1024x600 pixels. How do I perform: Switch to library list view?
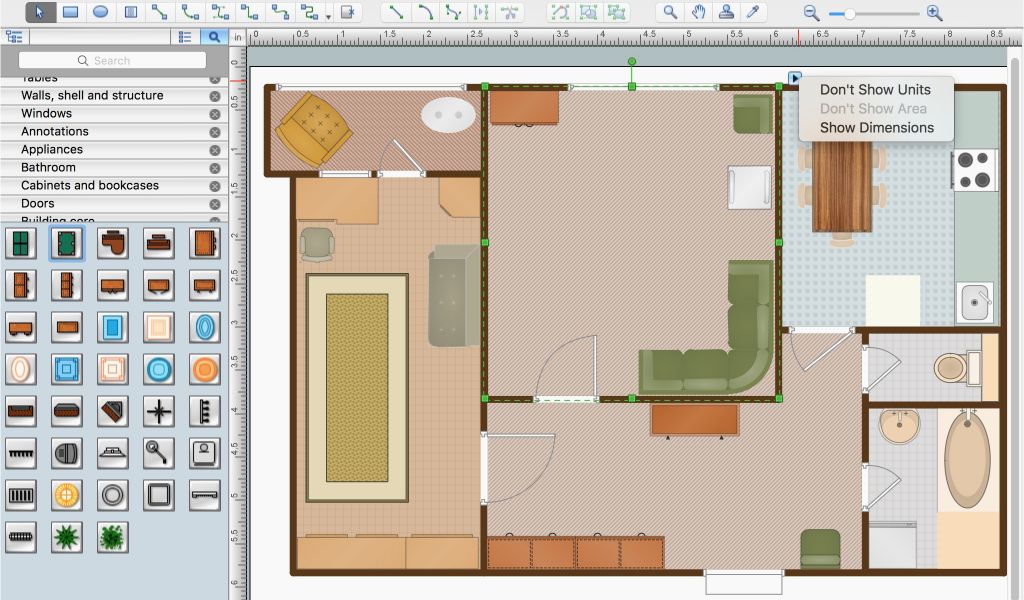tap(185, 37)
